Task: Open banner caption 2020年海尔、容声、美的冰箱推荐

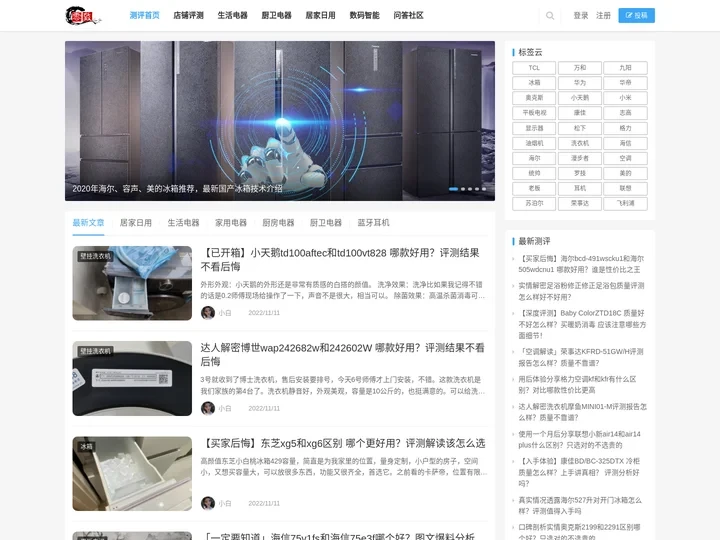Action: [177, 189]
